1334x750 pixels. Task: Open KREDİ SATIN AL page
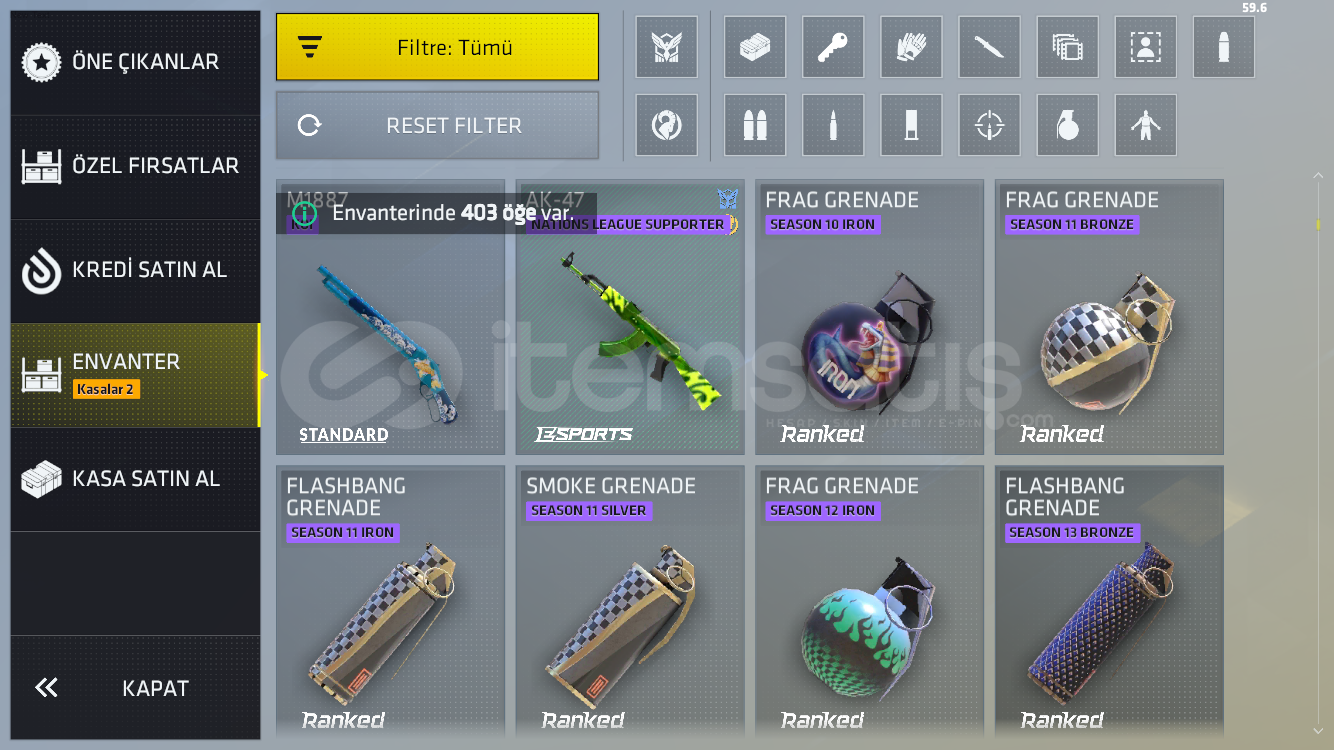pyautogui.click(x=135, y=270)
